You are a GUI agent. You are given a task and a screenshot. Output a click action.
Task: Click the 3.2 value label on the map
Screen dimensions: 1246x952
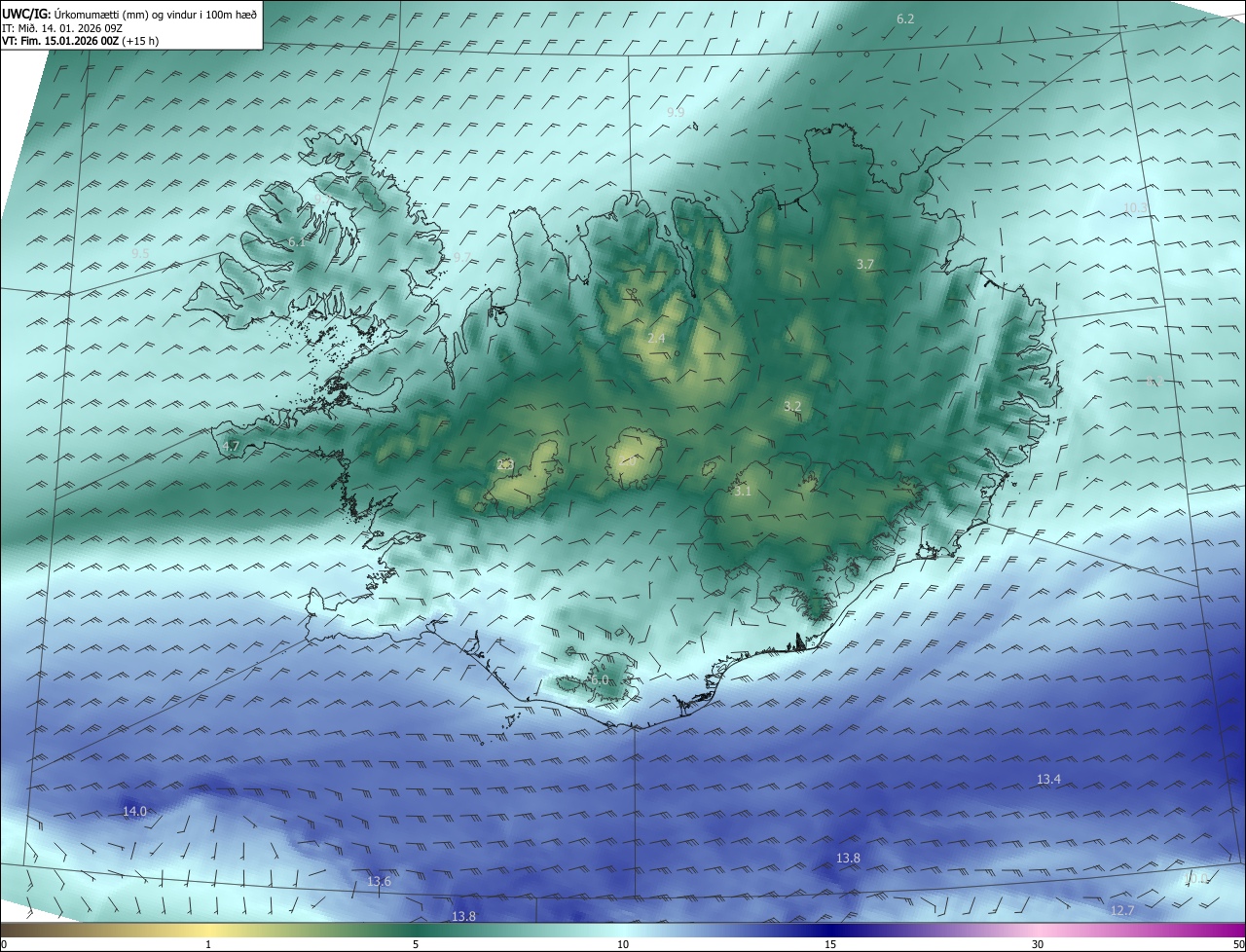point(791,407)
